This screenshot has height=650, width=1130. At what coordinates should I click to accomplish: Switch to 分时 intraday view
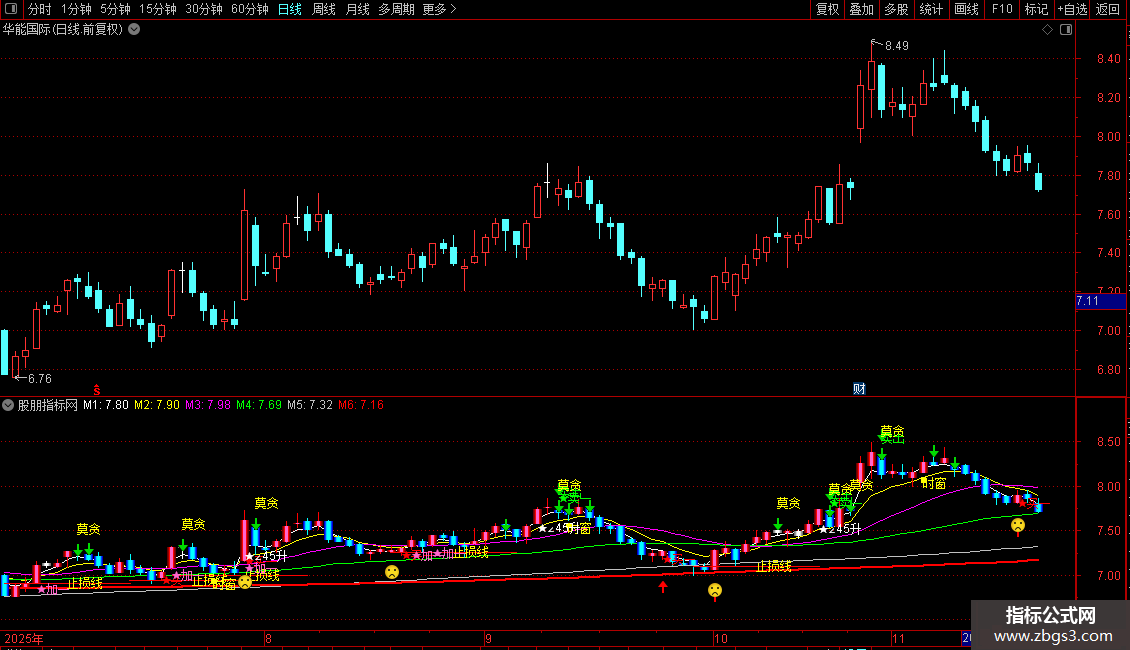40,9
